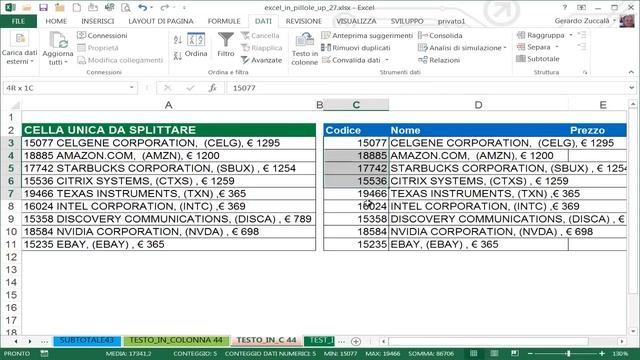Open Separa dropdown arrow
This screenshot has height=360, width=640.
click(557, 47)
